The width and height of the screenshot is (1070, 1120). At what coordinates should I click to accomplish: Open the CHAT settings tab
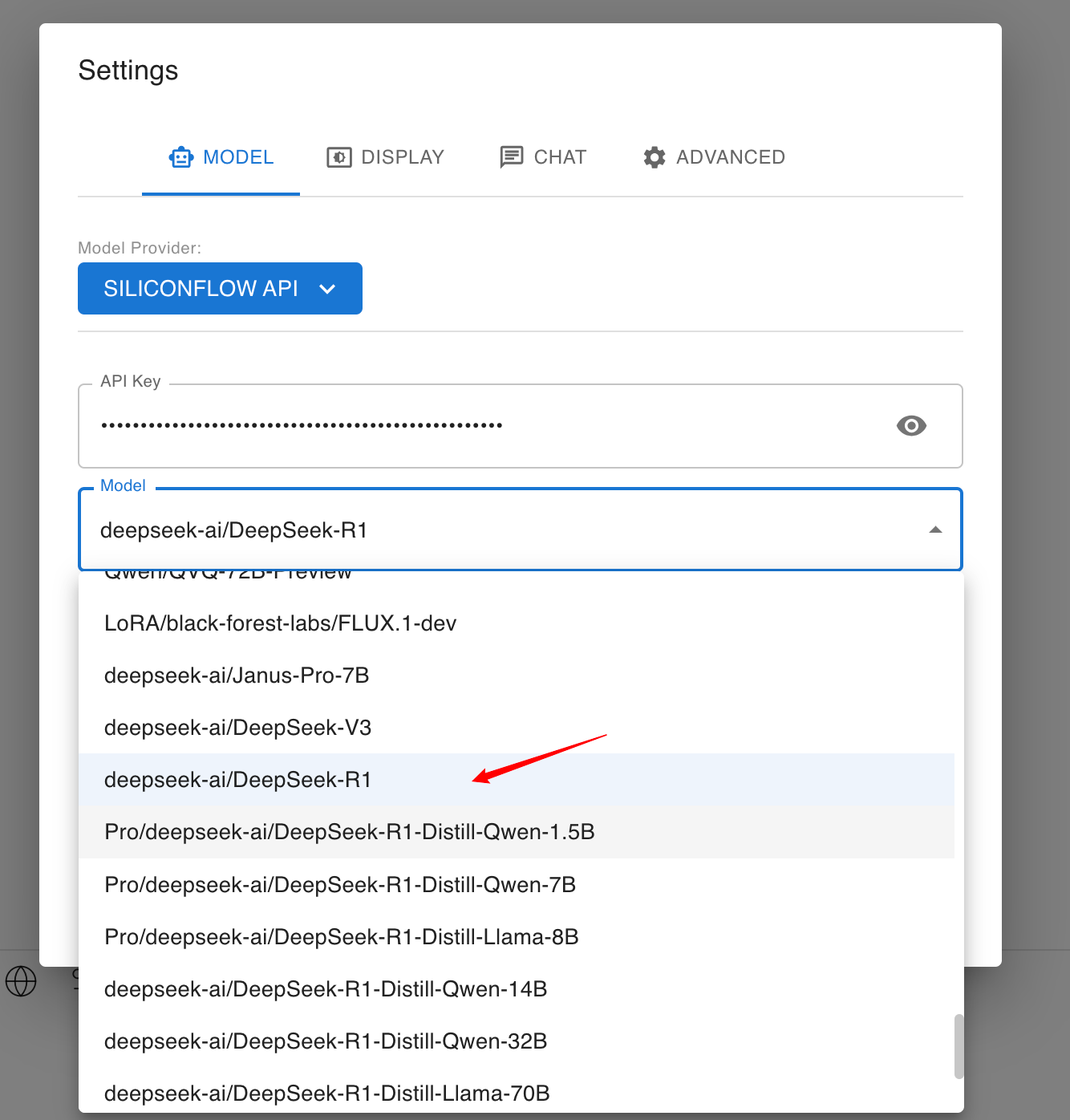pos(543,157)
